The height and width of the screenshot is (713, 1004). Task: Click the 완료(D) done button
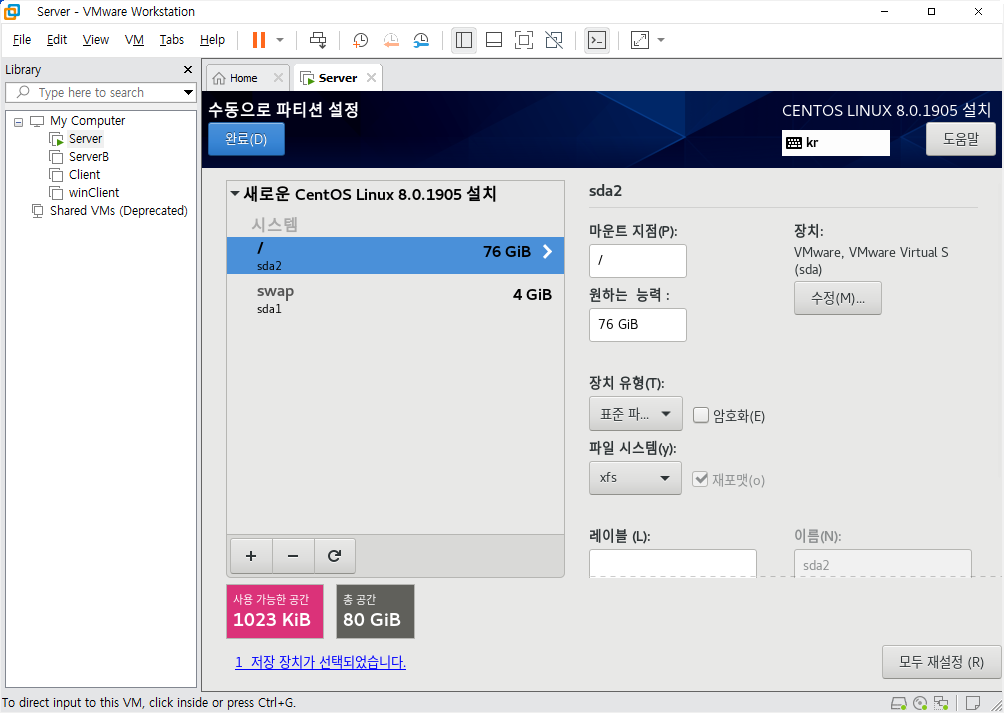click(246, 139)
